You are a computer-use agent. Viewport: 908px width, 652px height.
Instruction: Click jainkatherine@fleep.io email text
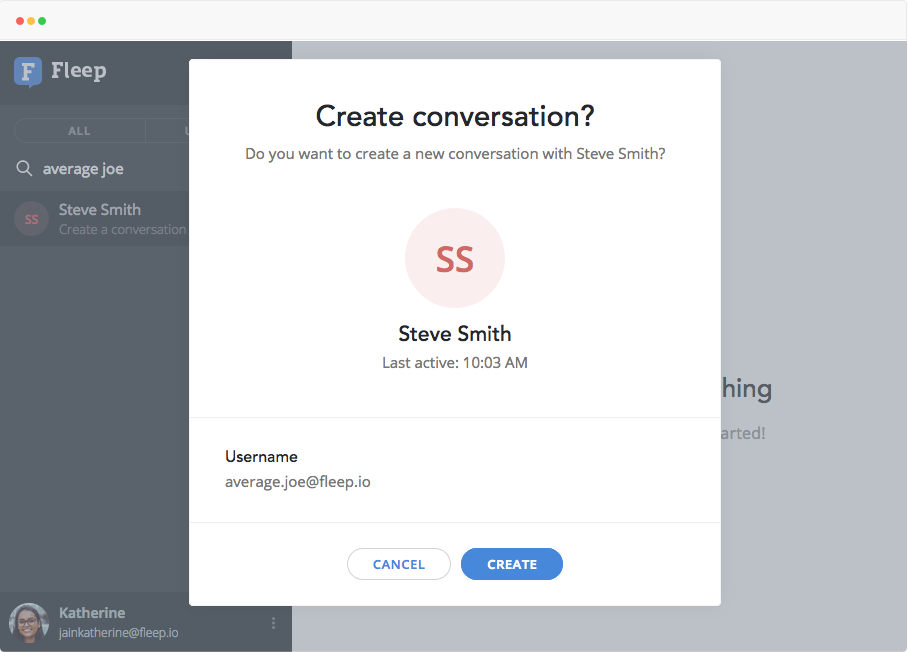[119, 633]
